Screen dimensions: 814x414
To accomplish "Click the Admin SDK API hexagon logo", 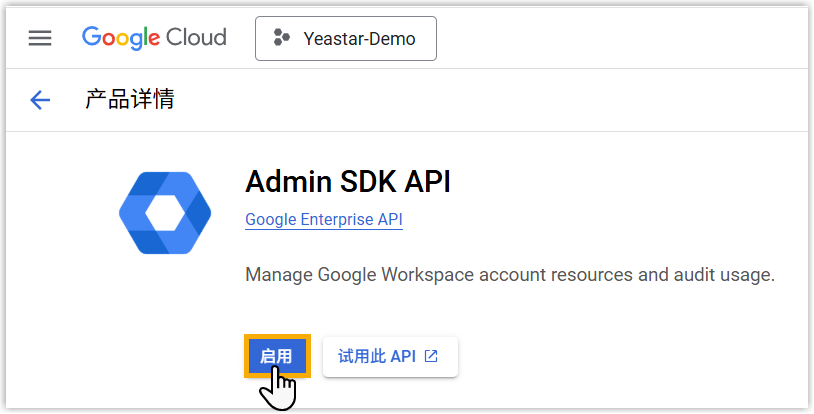I will pos(165,213).
